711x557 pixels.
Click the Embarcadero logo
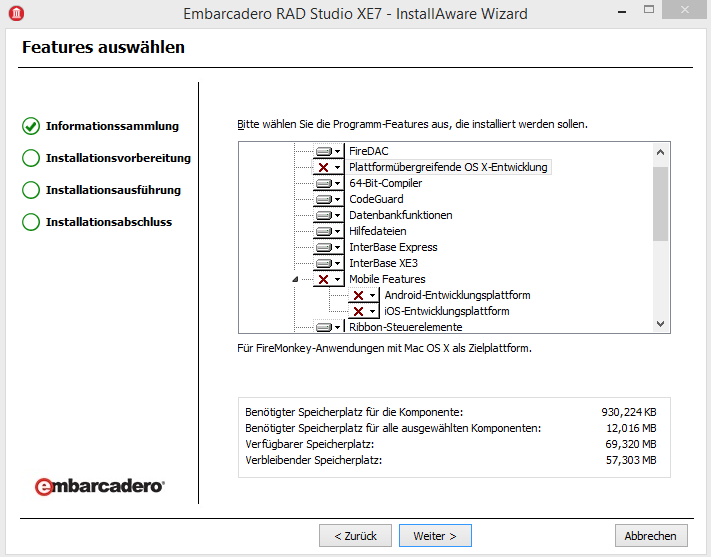tap(100, 486)
